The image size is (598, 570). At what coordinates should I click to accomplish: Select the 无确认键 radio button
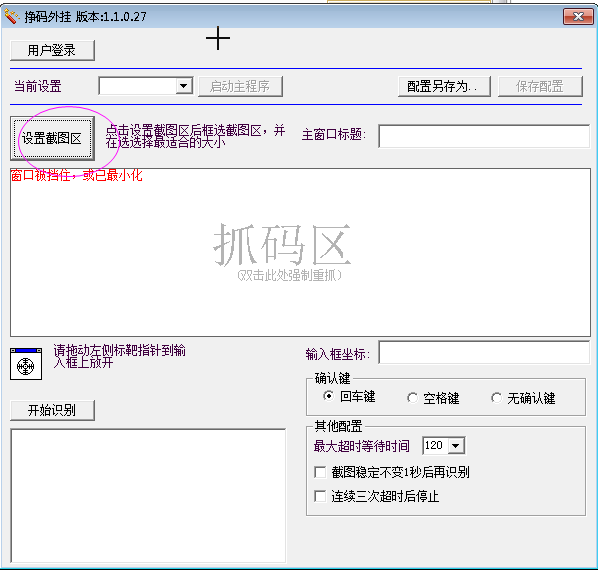496,398
